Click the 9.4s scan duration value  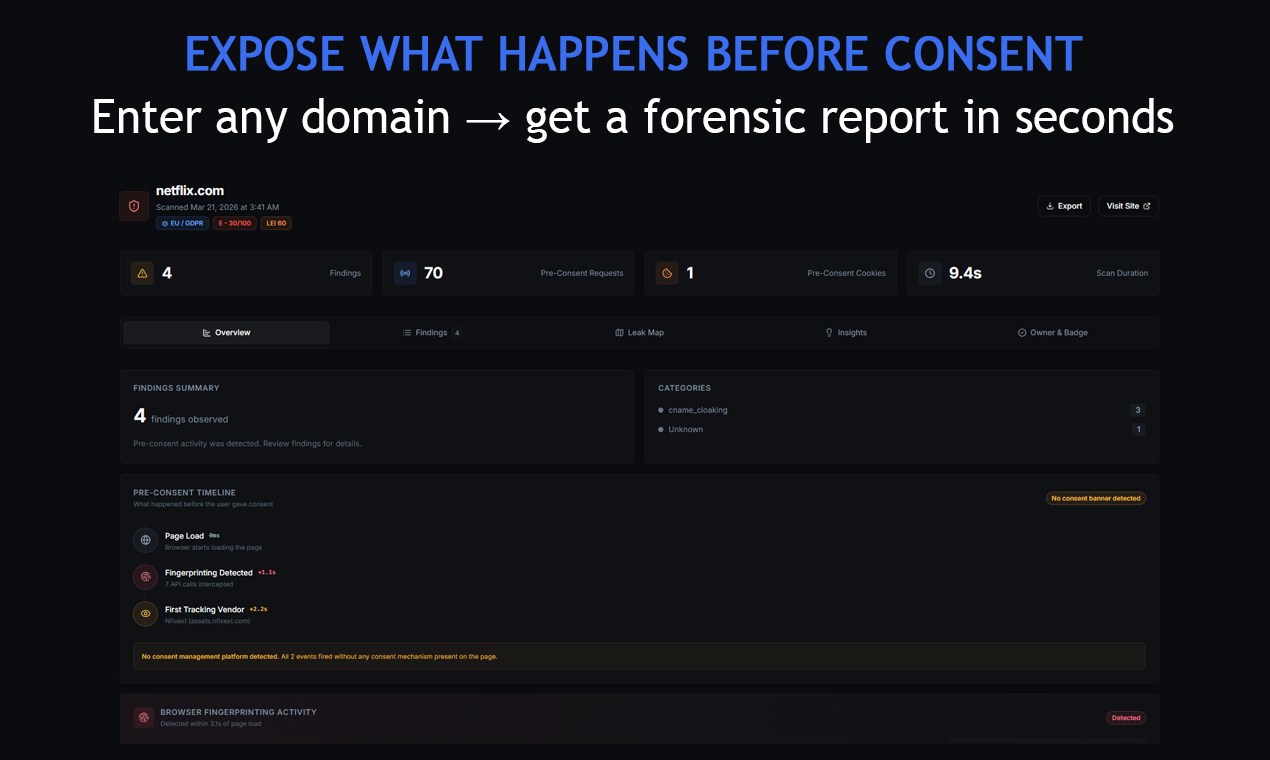(x=965, y=273)
